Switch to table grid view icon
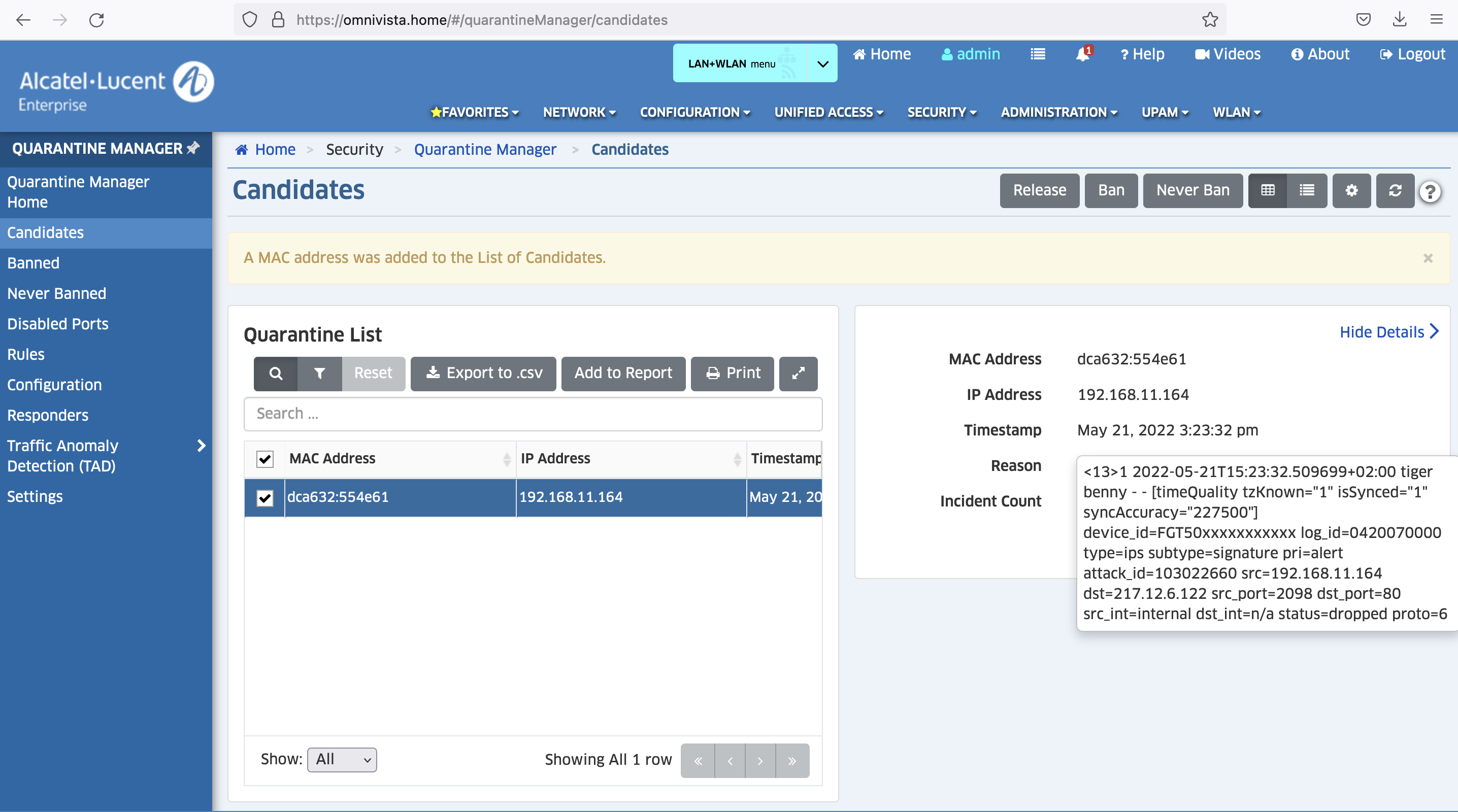This screenshot has width=1458, height=812. tap(1267, 190)
